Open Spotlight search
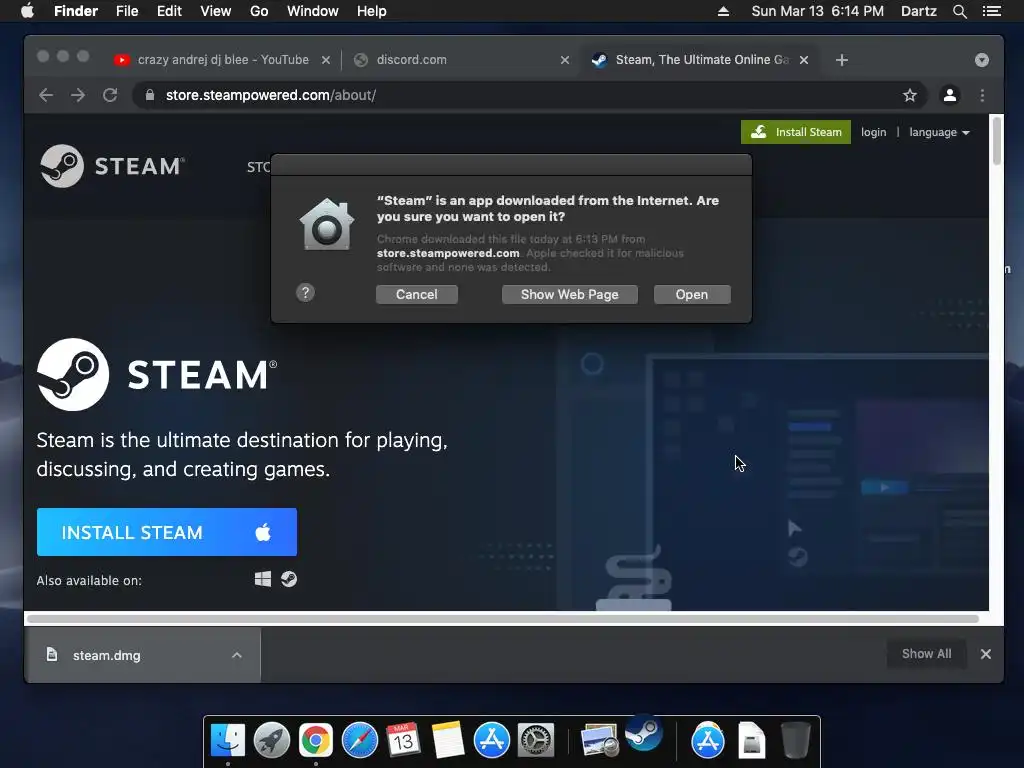Screen dimensions: 1024x768 [959, 11]
